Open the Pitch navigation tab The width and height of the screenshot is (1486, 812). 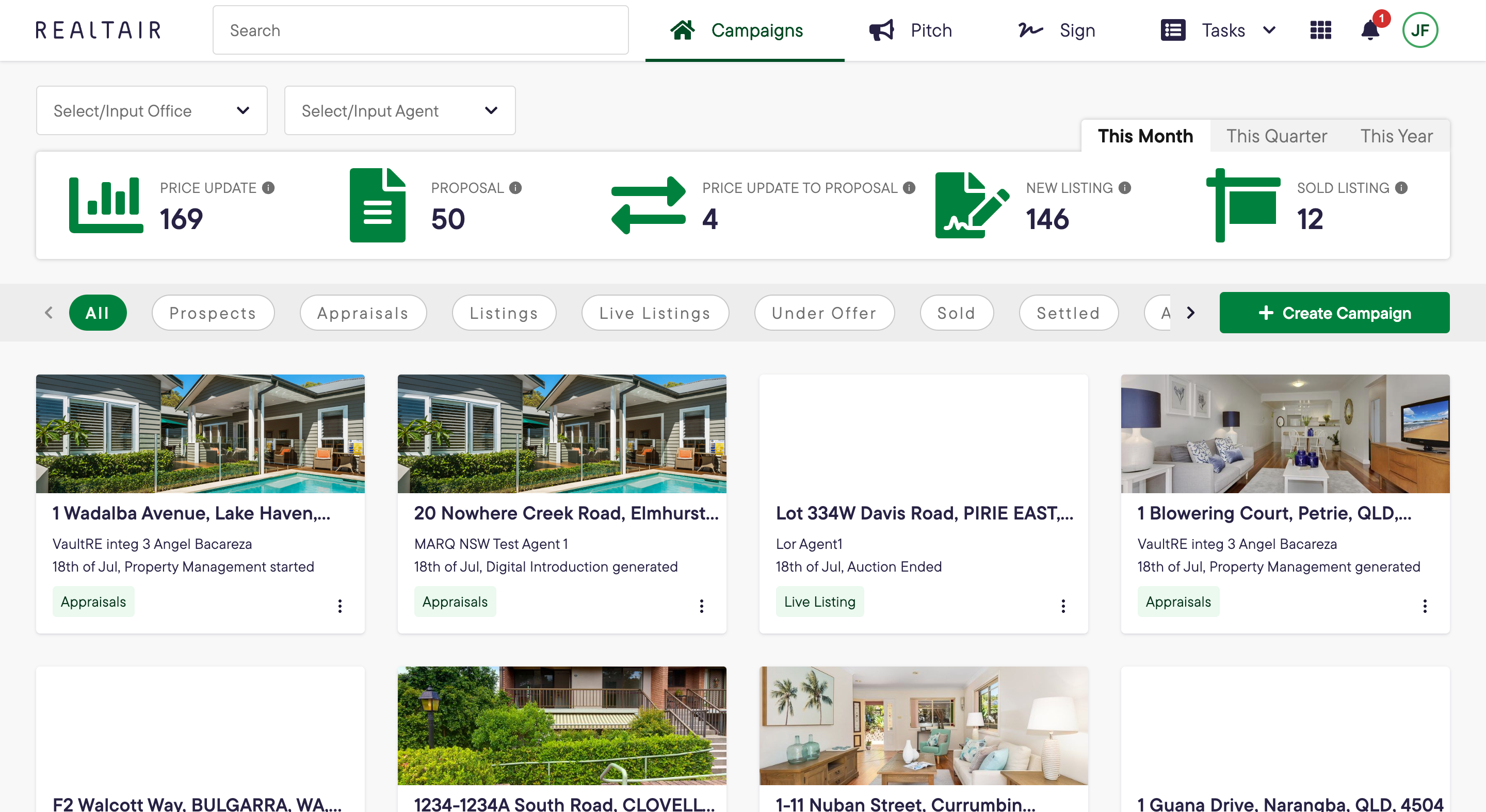911,30
